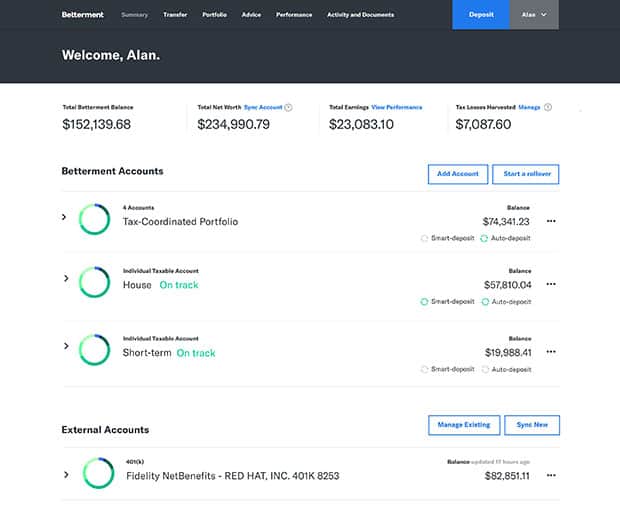Screen dimensions: 620x532
Task: Open the Total Net Worth info icon
Action: click(x=289, y=107)
